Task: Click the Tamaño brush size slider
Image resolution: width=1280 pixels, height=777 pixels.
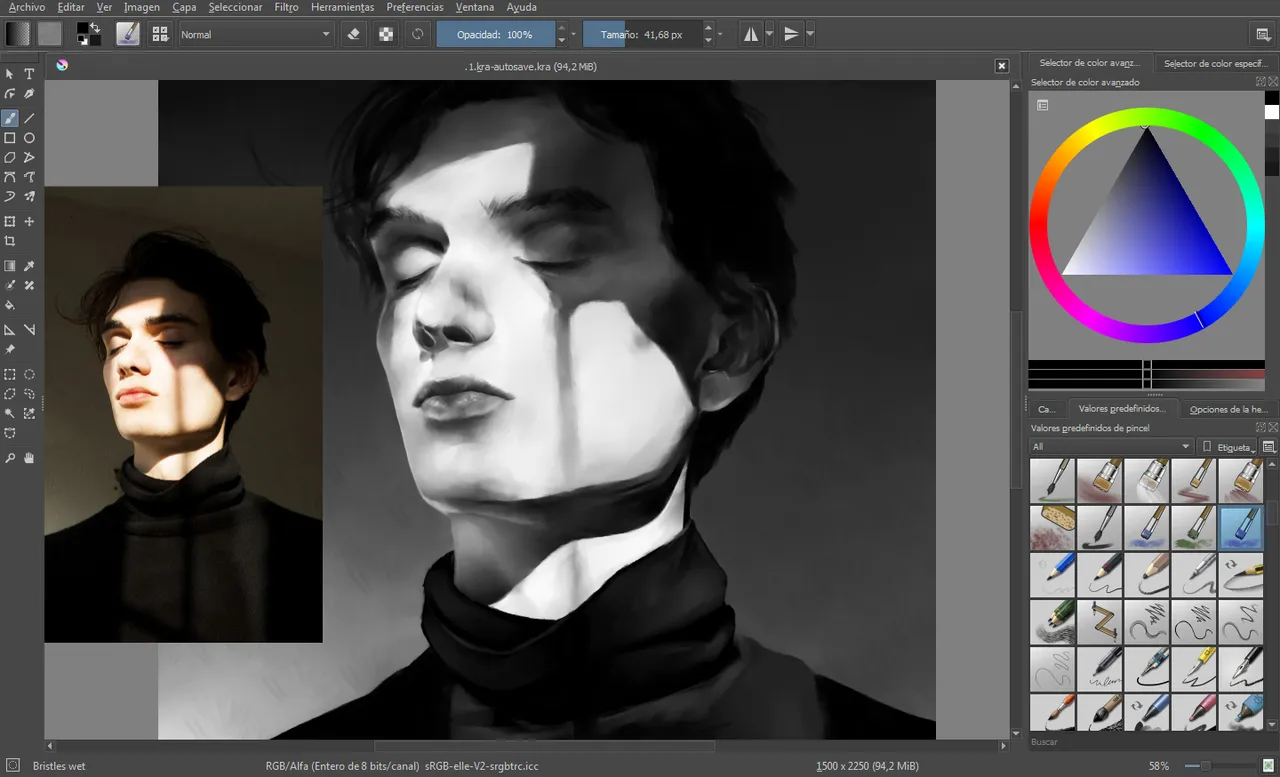Action: tap(642, 34)
